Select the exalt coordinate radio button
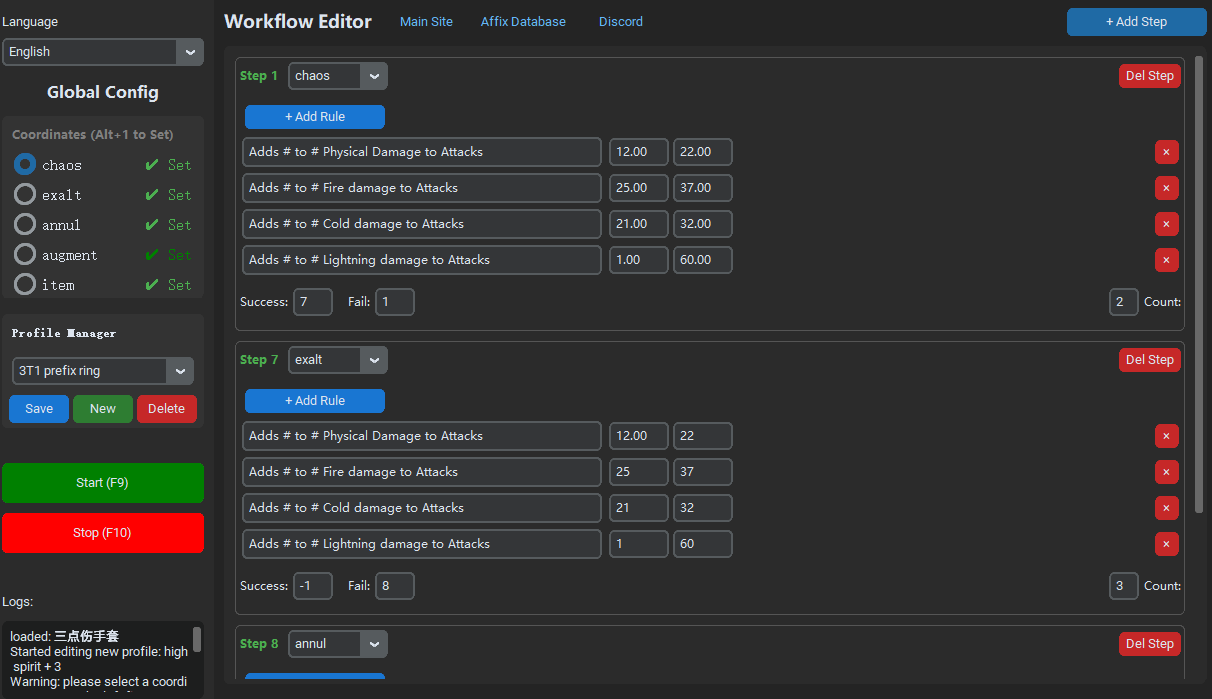Image resolution: width=1212 pixels, height=699 pixels. pyautogui.click(x=25, y=194)
